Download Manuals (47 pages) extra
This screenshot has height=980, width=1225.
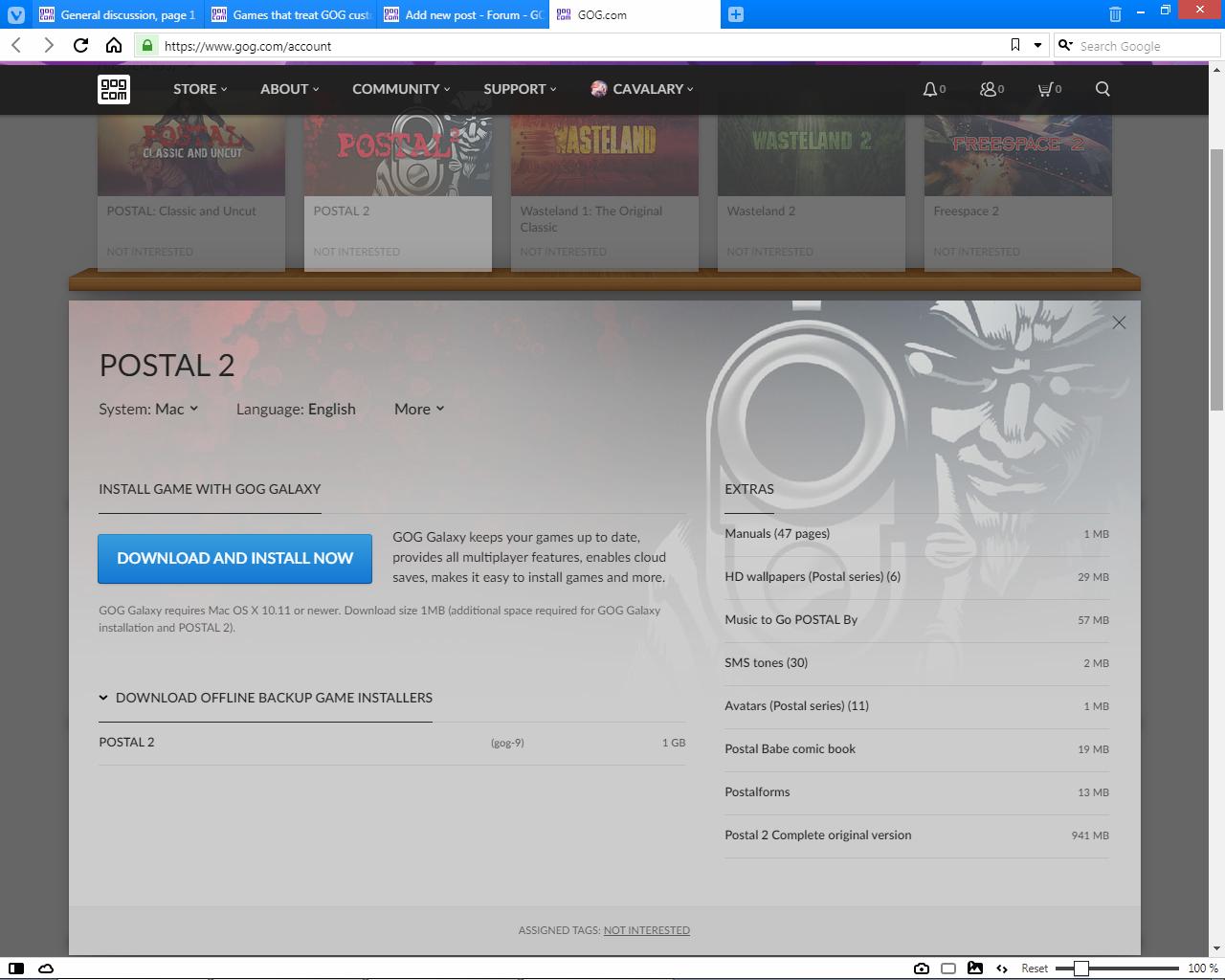(917, 534)
